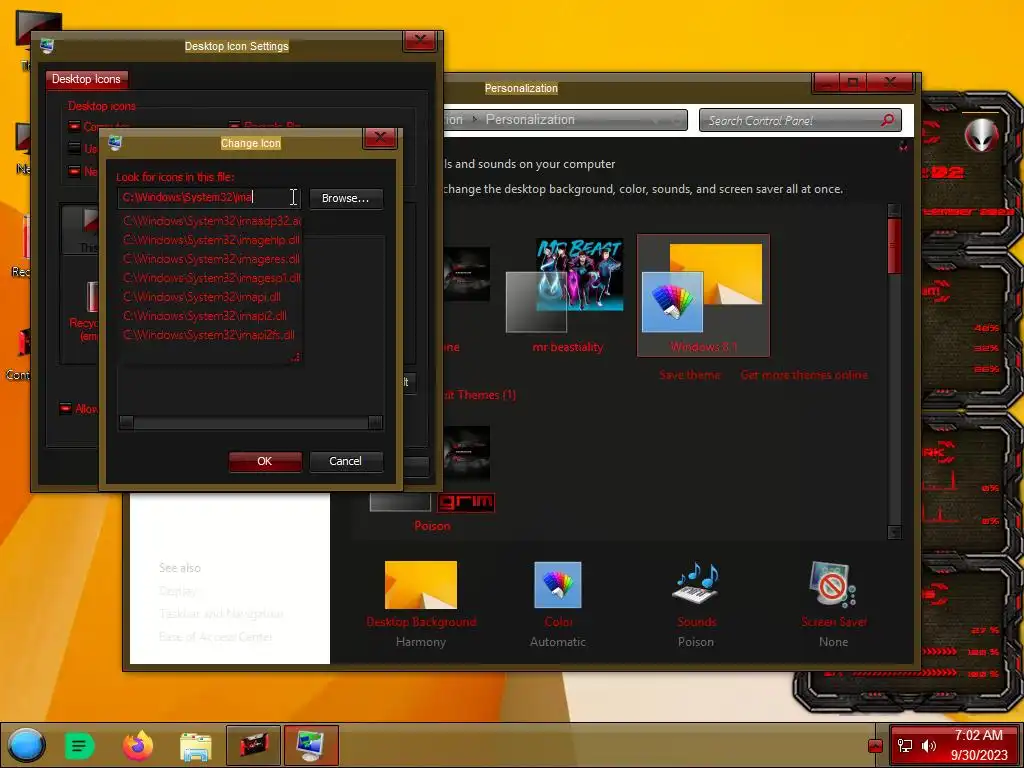Open Firefox from the taskbar
The height and width of the screenshot is (768, 1024).
click(x=137, y=746)
